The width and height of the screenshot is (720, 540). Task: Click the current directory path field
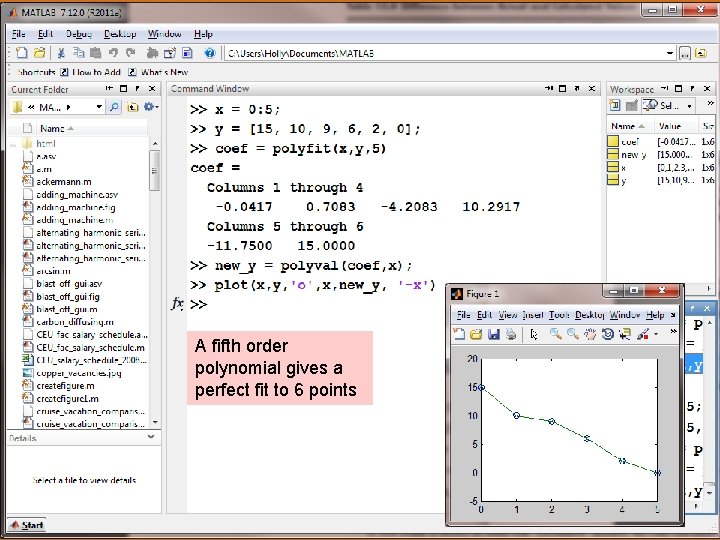[x=444, y=54]
